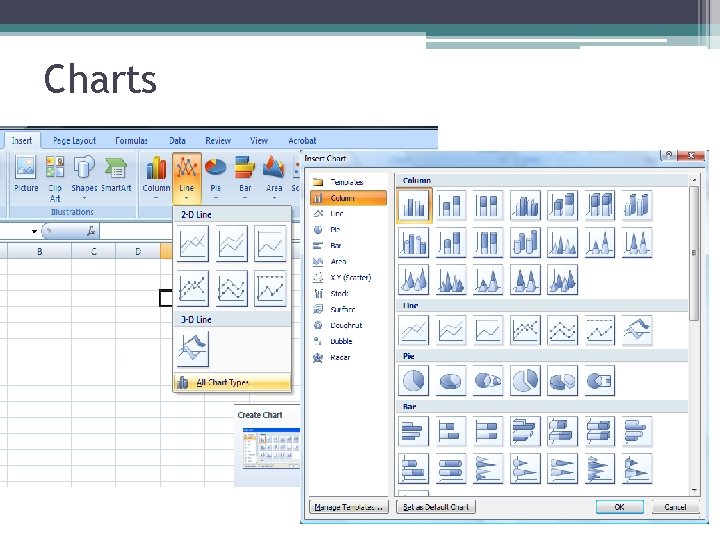Select Bubble category in chart list
The image size is (720, 540).
tap(348, 341)
